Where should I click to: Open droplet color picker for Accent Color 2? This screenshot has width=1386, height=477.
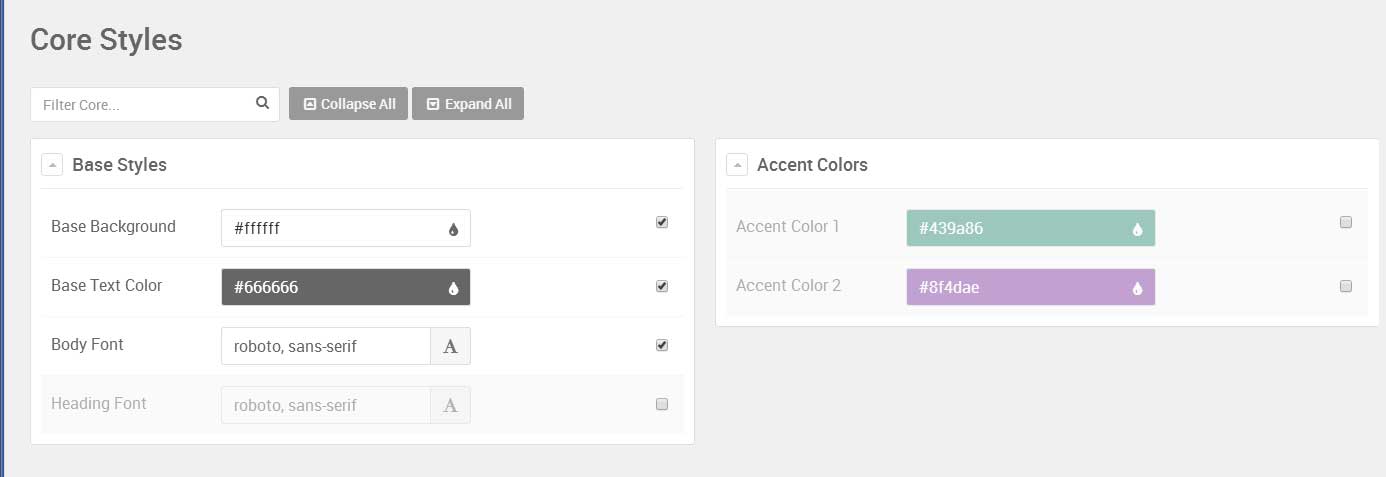pos(1137,288)
